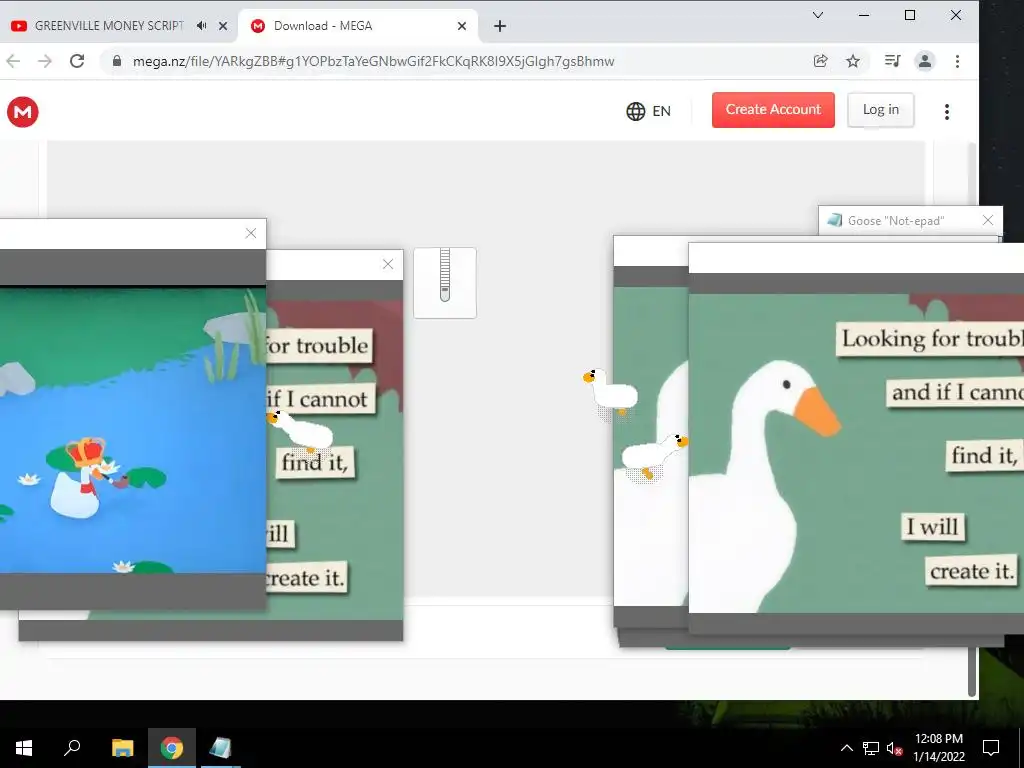The image size is (1024, 768).
Task: Click the MEGA page vertical scrollbar
Action: tap(972, 418)
